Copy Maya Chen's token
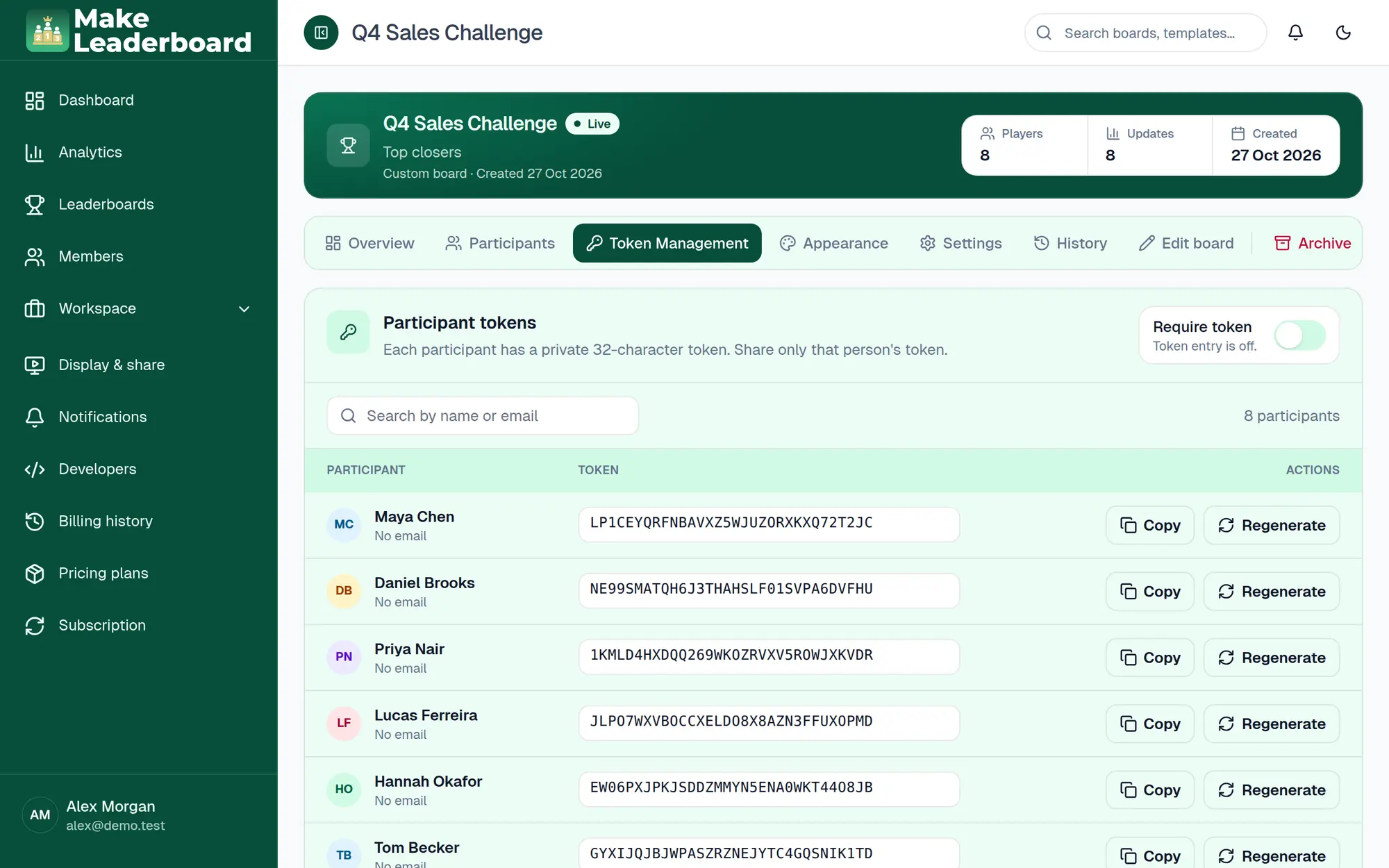Viewport: 1389px width, 868px height. coord(1150,526)
